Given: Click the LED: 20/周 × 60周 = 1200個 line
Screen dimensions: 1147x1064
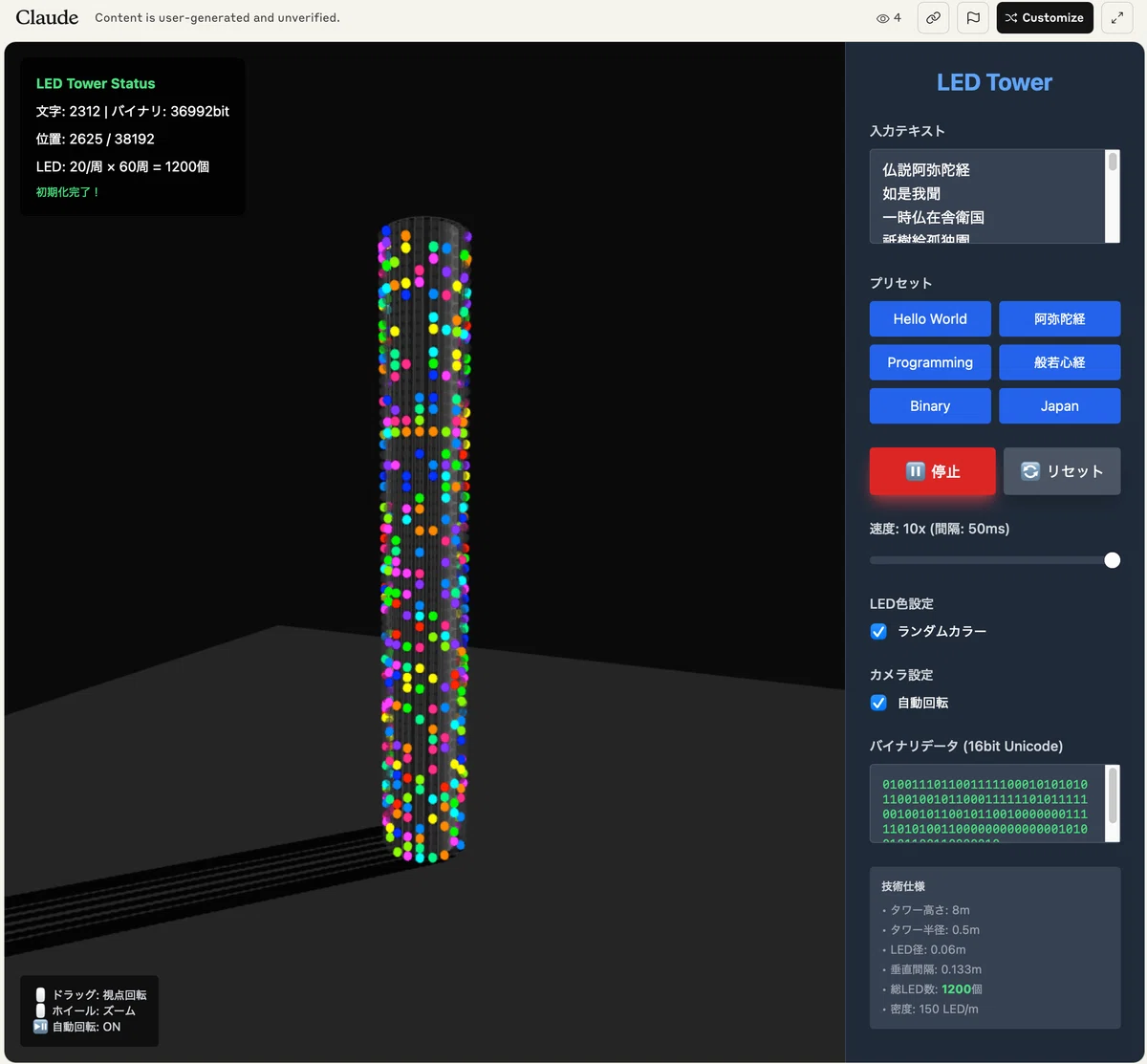Looking at the screenshot, I should (122, 166).
